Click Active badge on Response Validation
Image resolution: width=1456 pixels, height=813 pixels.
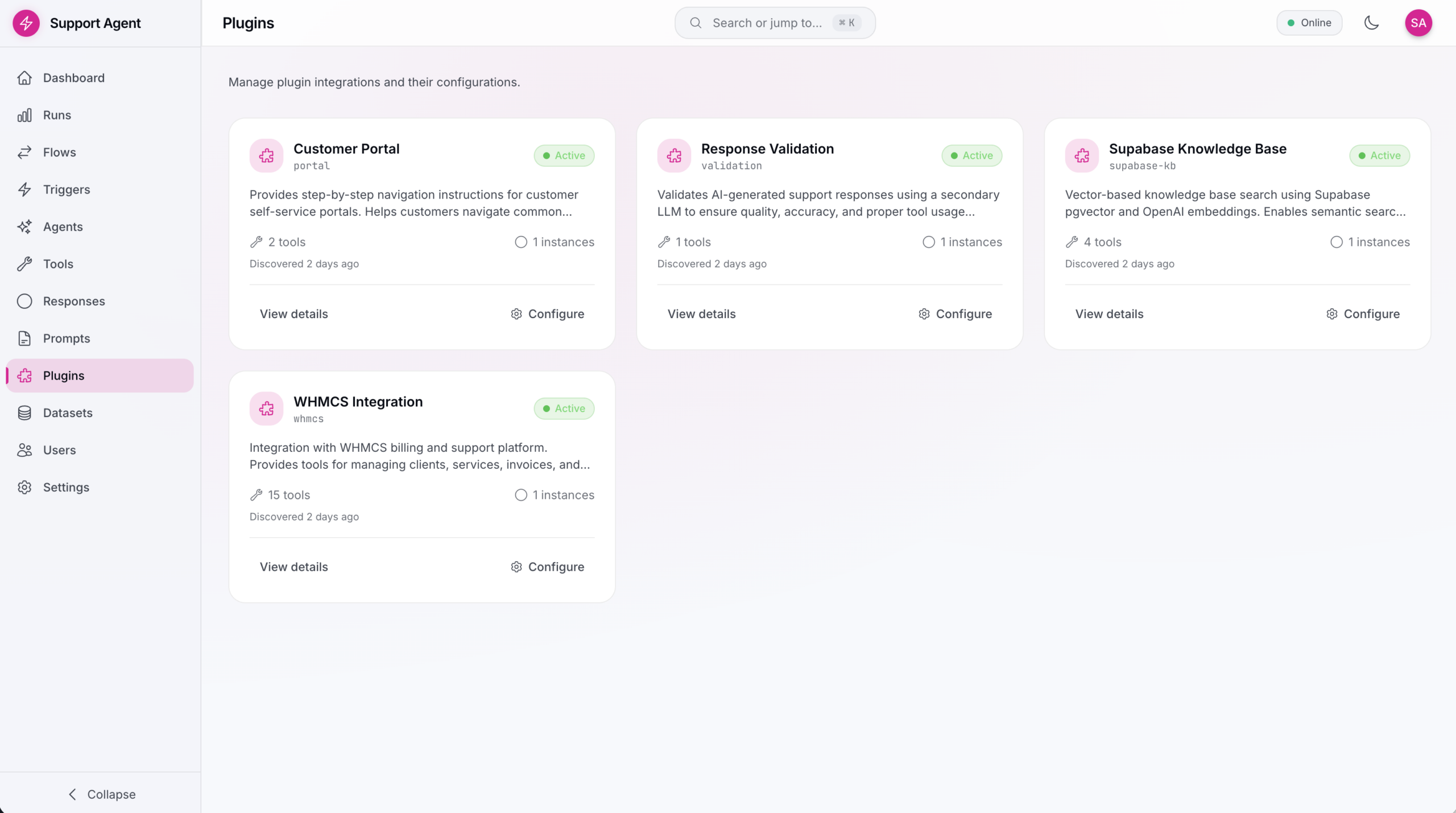[x=972, y=155]
